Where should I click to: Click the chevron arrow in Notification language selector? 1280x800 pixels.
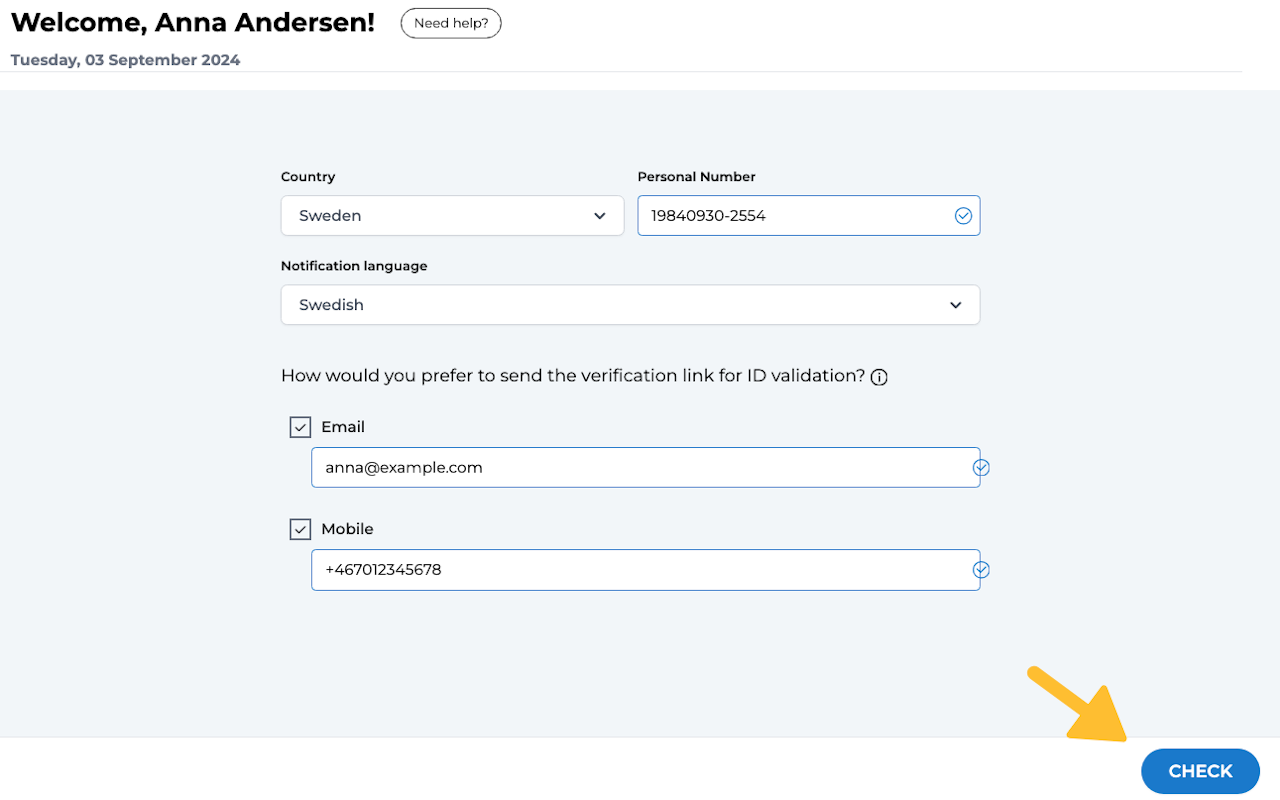pos(956,305)
